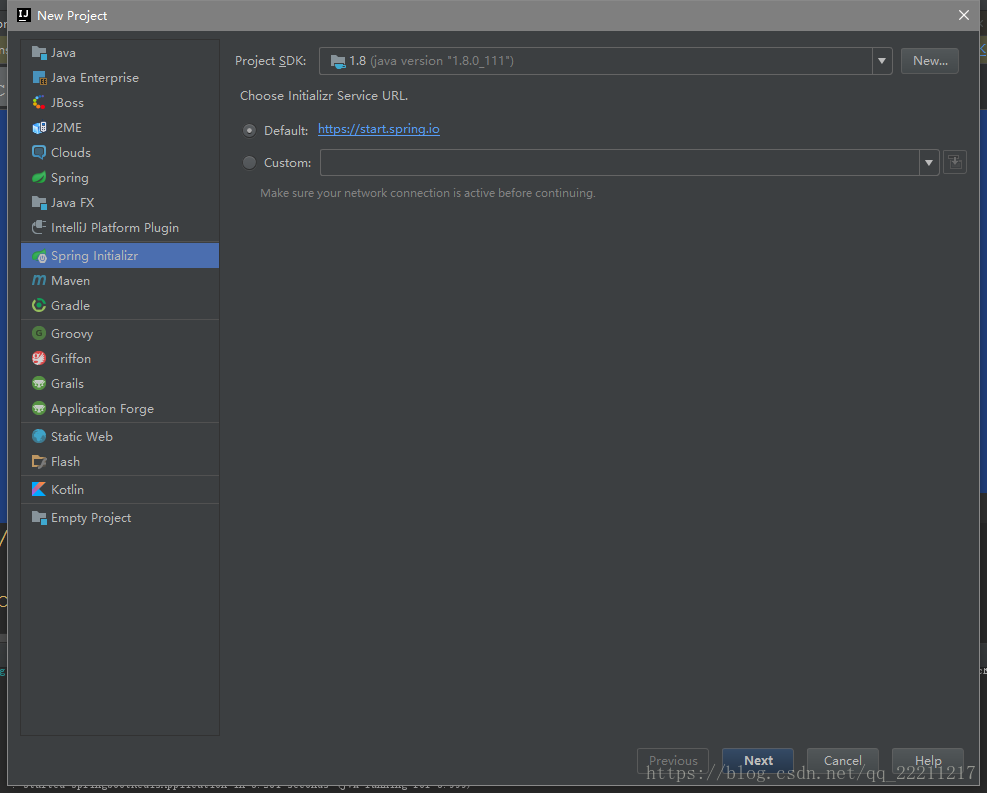Choose the JBoss icon in list

click(x=39, y=103)
